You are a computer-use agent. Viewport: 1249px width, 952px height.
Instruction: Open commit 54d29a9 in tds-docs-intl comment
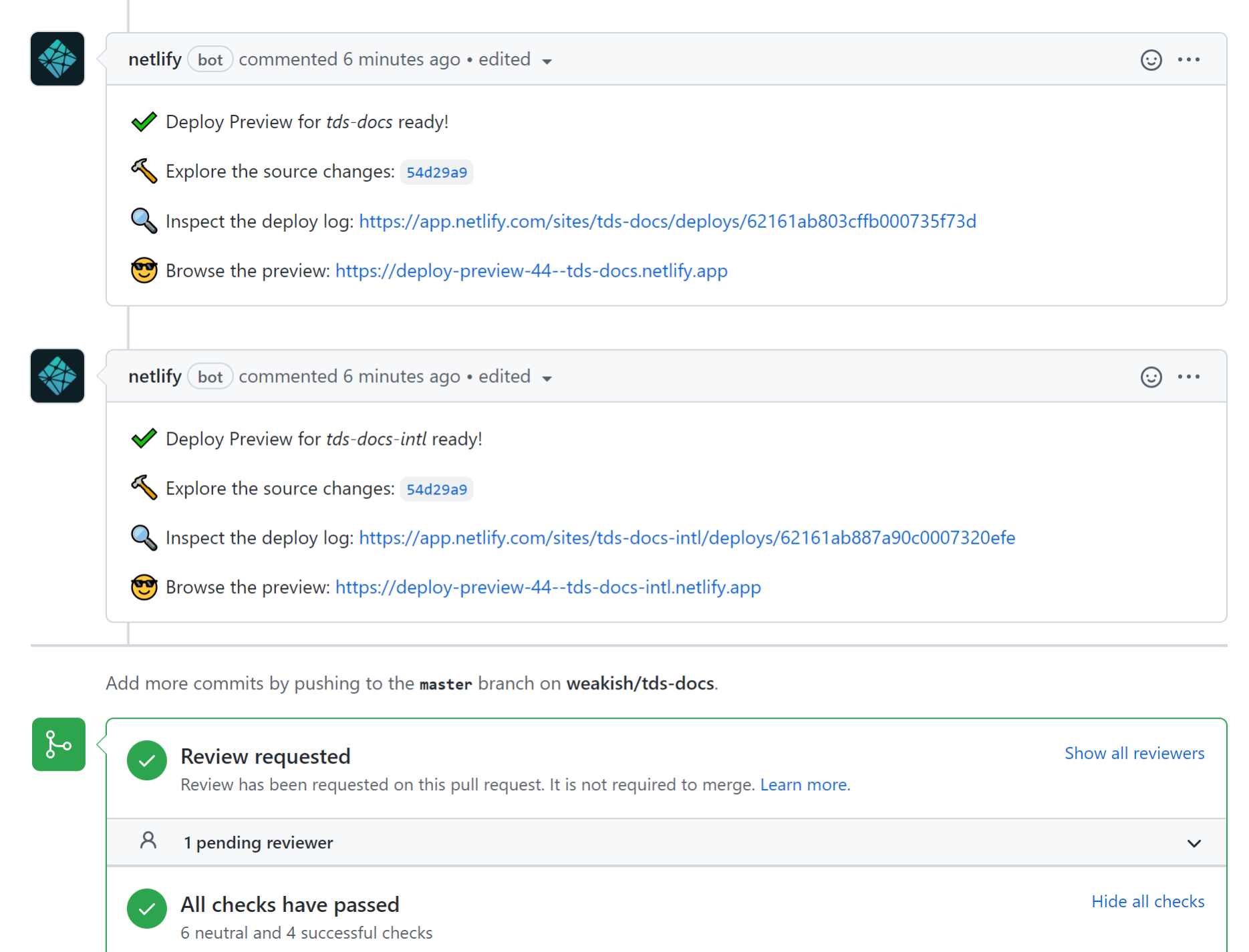click(437, 490)
